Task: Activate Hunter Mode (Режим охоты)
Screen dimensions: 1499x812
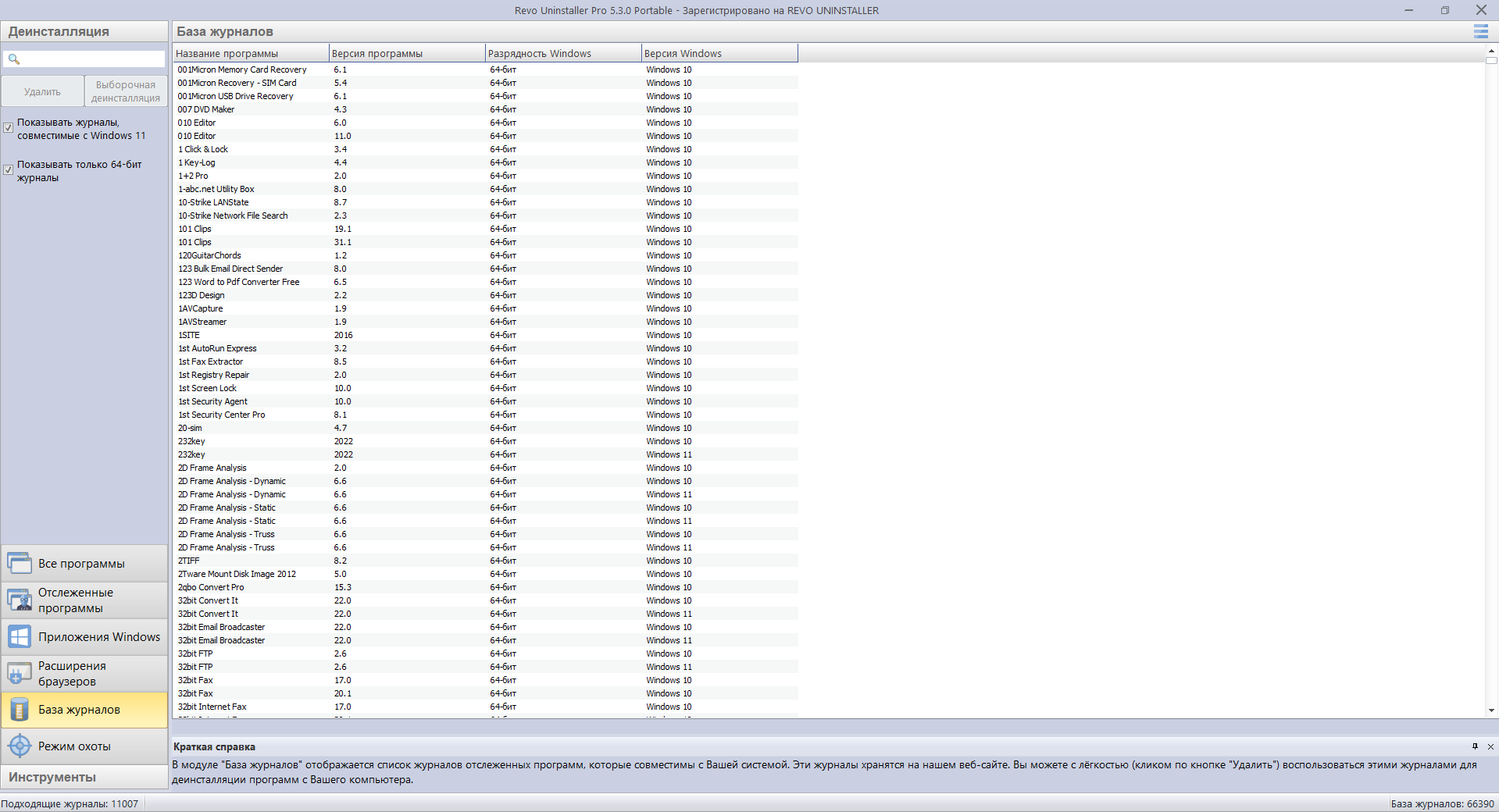Action: click(x=84, y=746)
